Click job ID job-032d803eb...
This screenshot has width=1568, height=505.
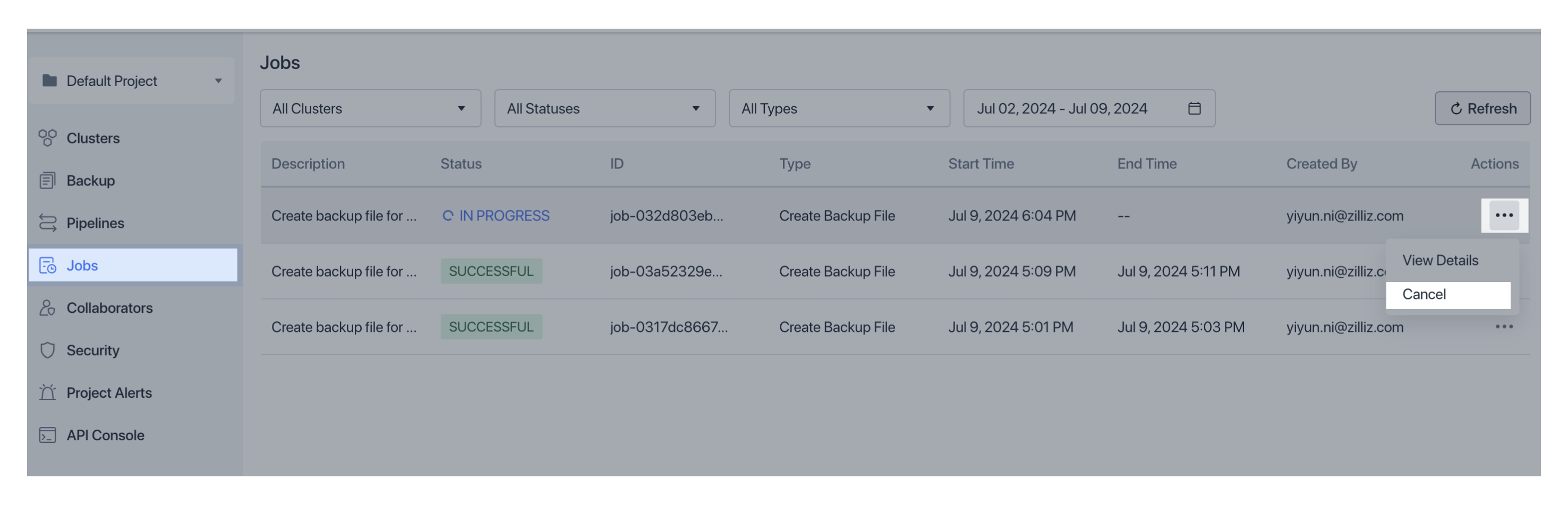667,216
